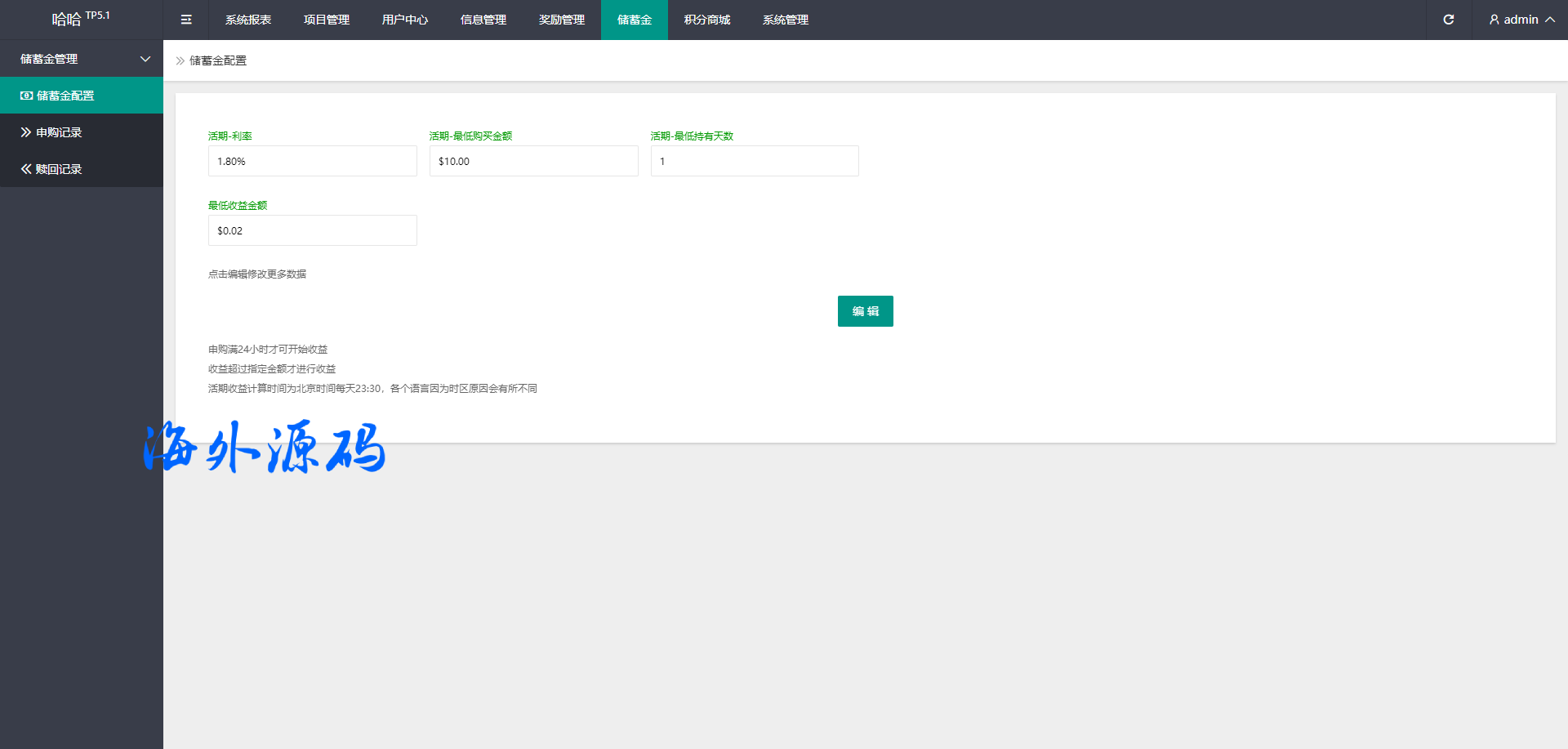This screenshot has height=749, width=1568.
Task: Select the 奖励管理 navigation item
Action: (x=562, y=20)
